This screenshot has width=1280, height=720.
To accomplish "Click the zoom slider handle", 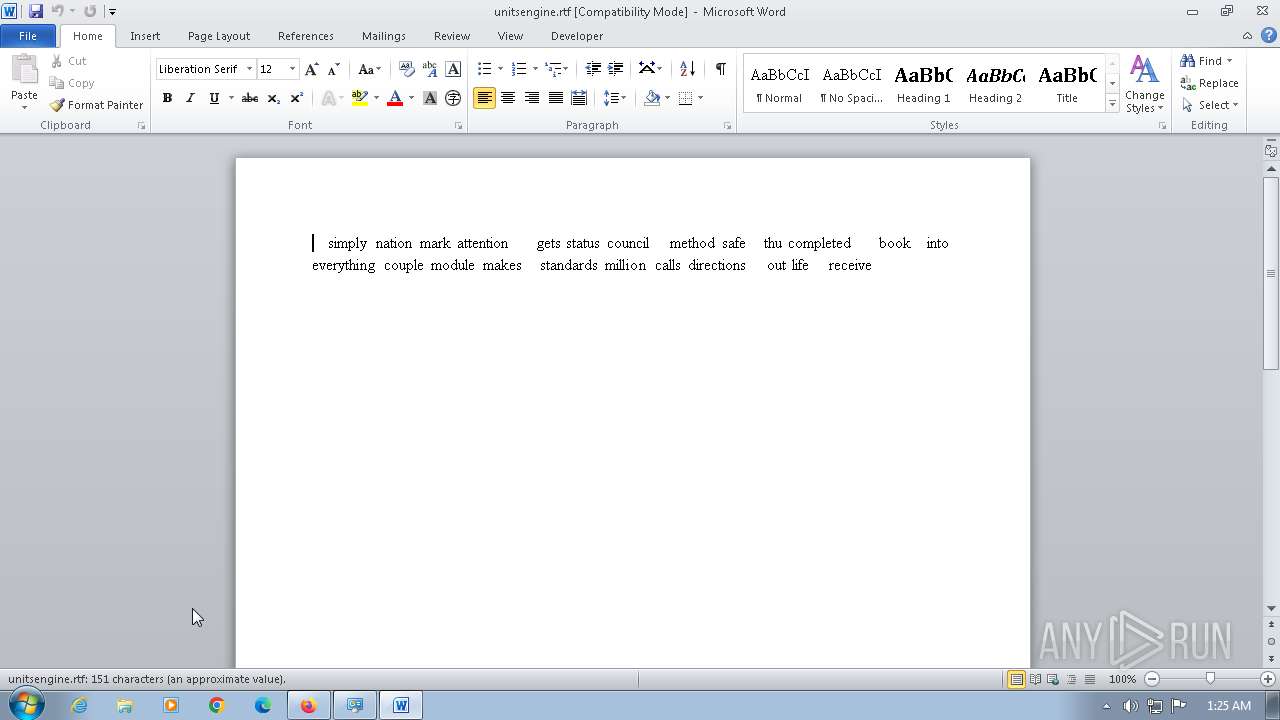I will tap(1210, 679).
